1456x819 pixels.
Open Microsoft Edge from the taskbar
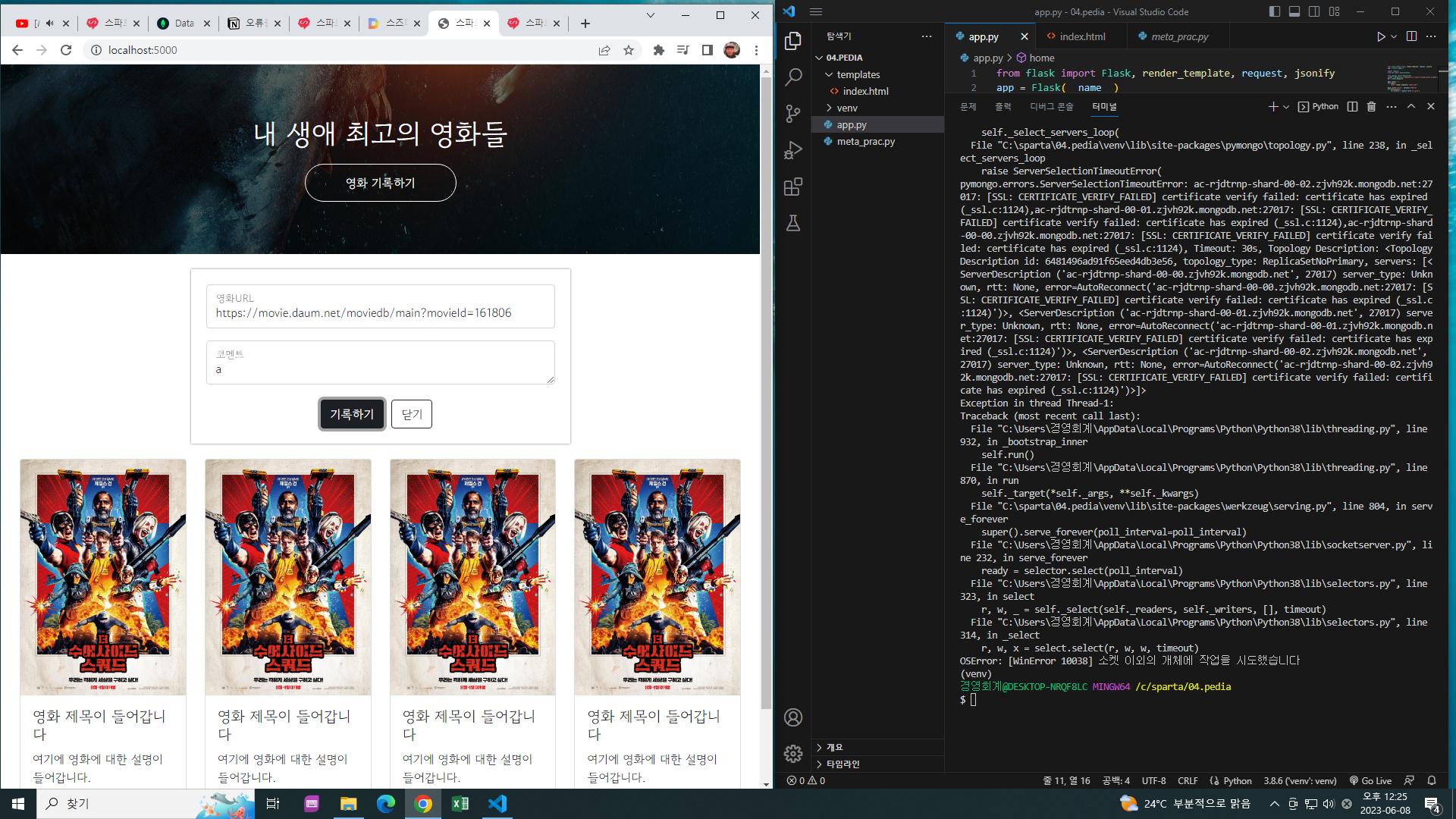(386, 804)
